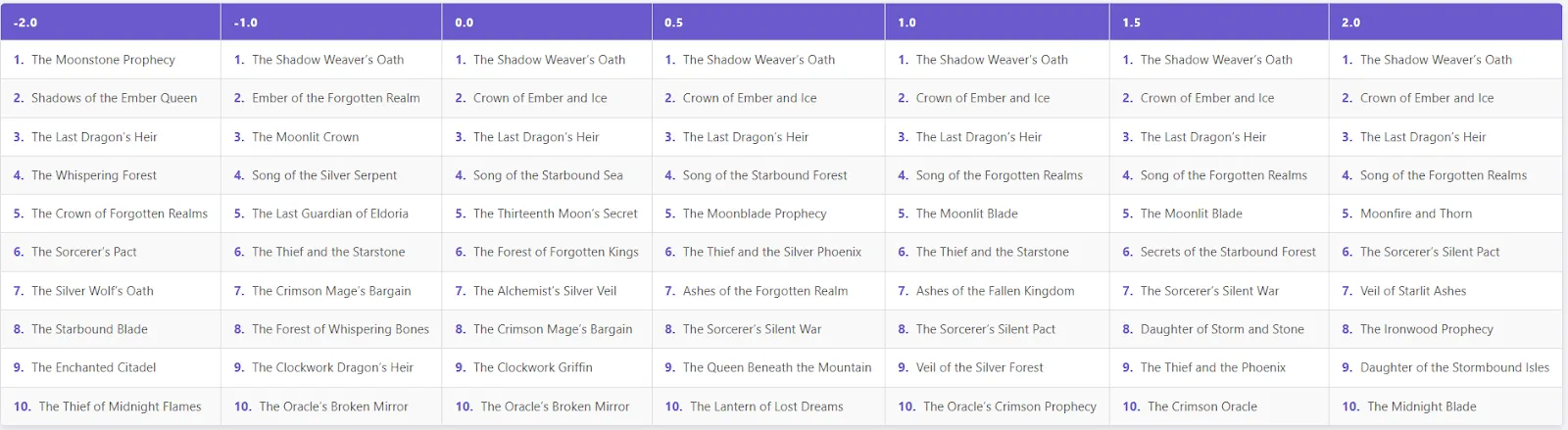The image size is (1568, 430).
Task: Select 'Veil of the Silver Forest' cell
Action: [x=979, y=367]
